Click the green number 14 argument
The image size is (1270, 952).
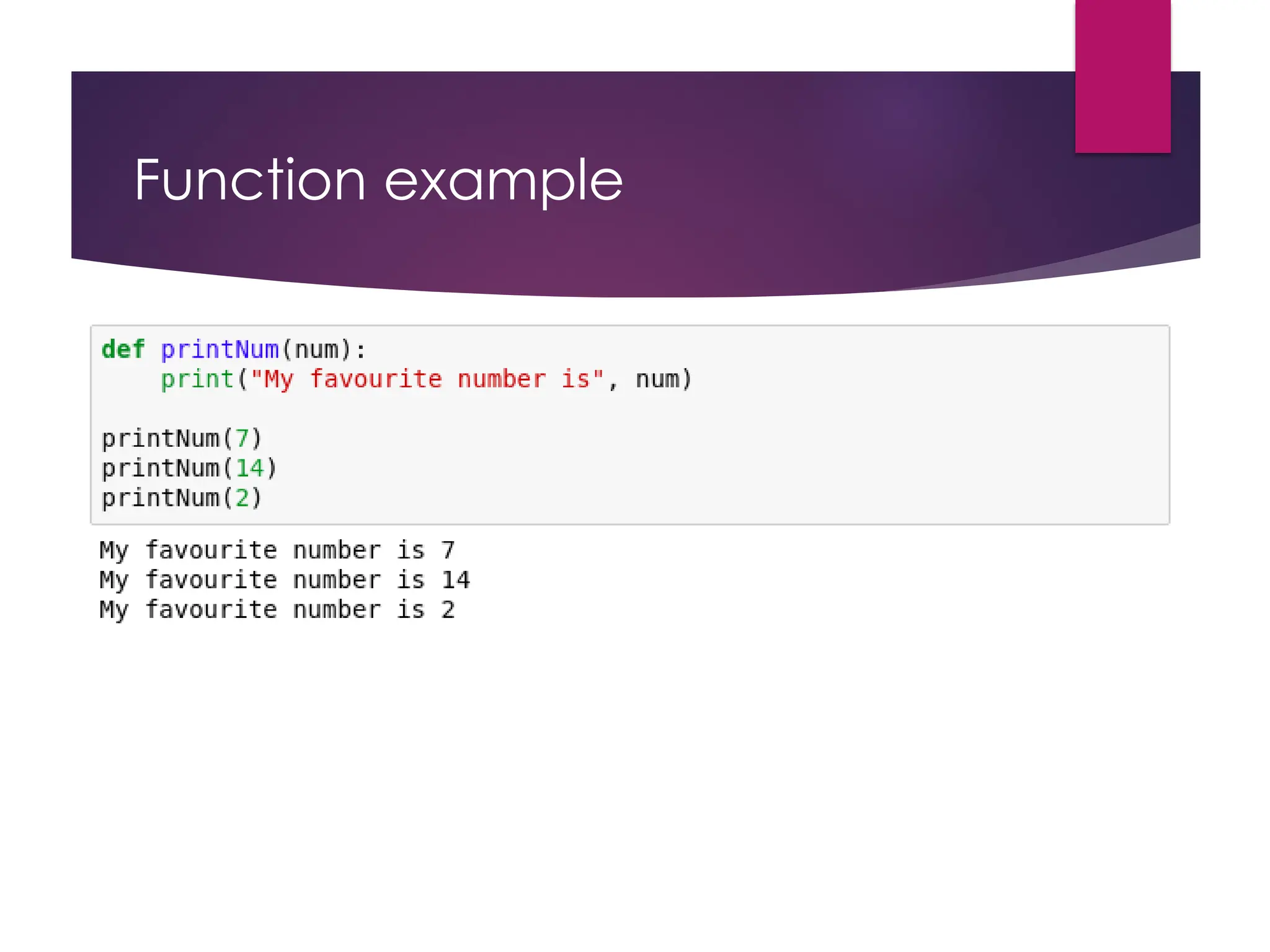(249, 469)
